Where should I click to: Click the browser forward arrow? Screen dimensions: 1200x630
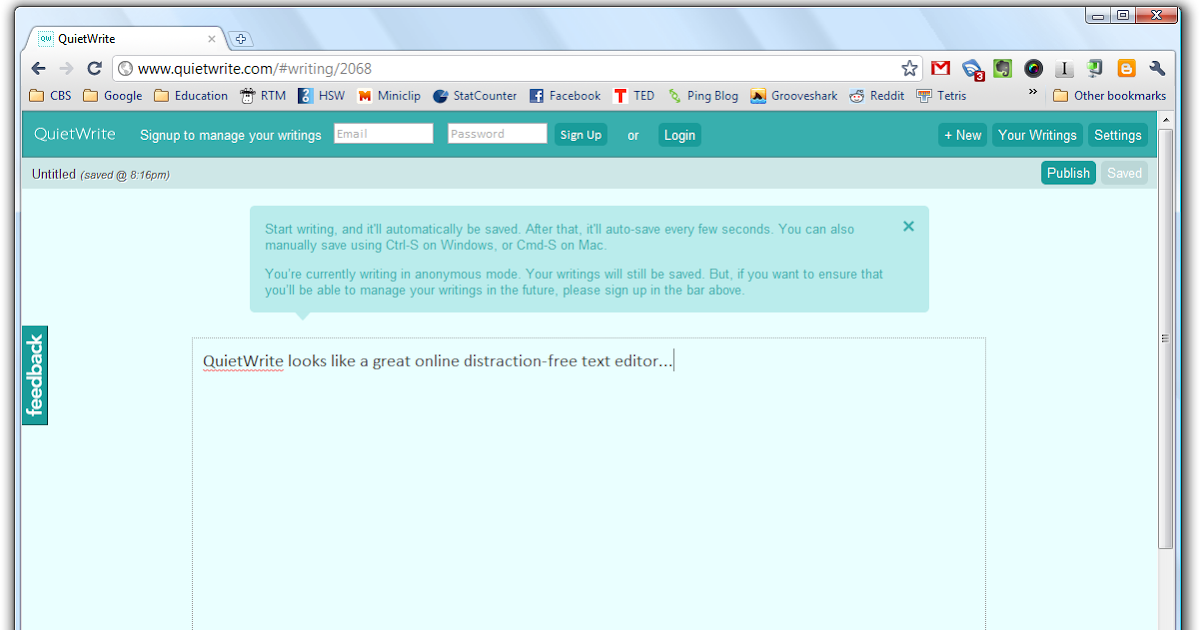[66, 68]
